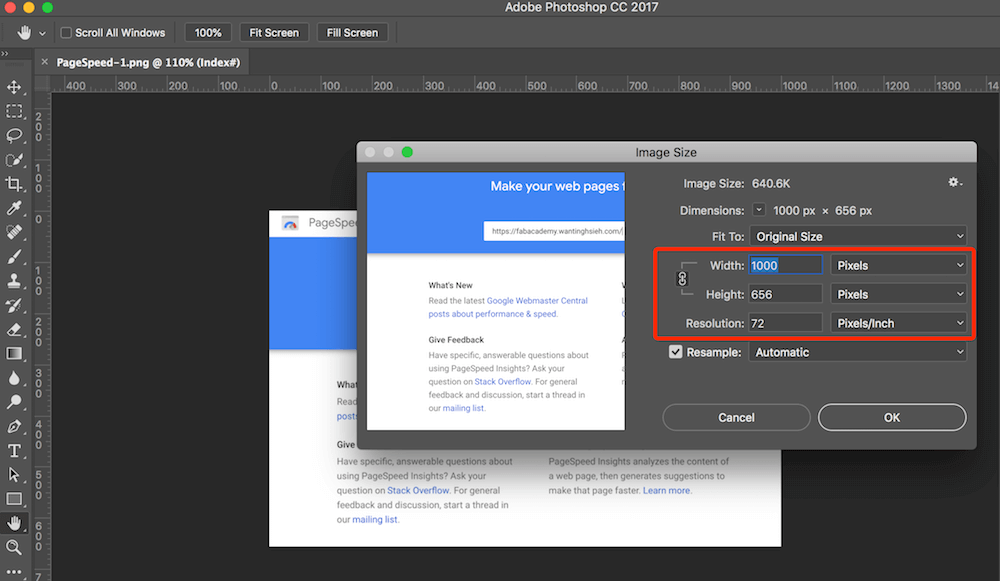Select the Eraser tool
The height and width of the screenshot is (581, 1000).
[x=14, y=329]
